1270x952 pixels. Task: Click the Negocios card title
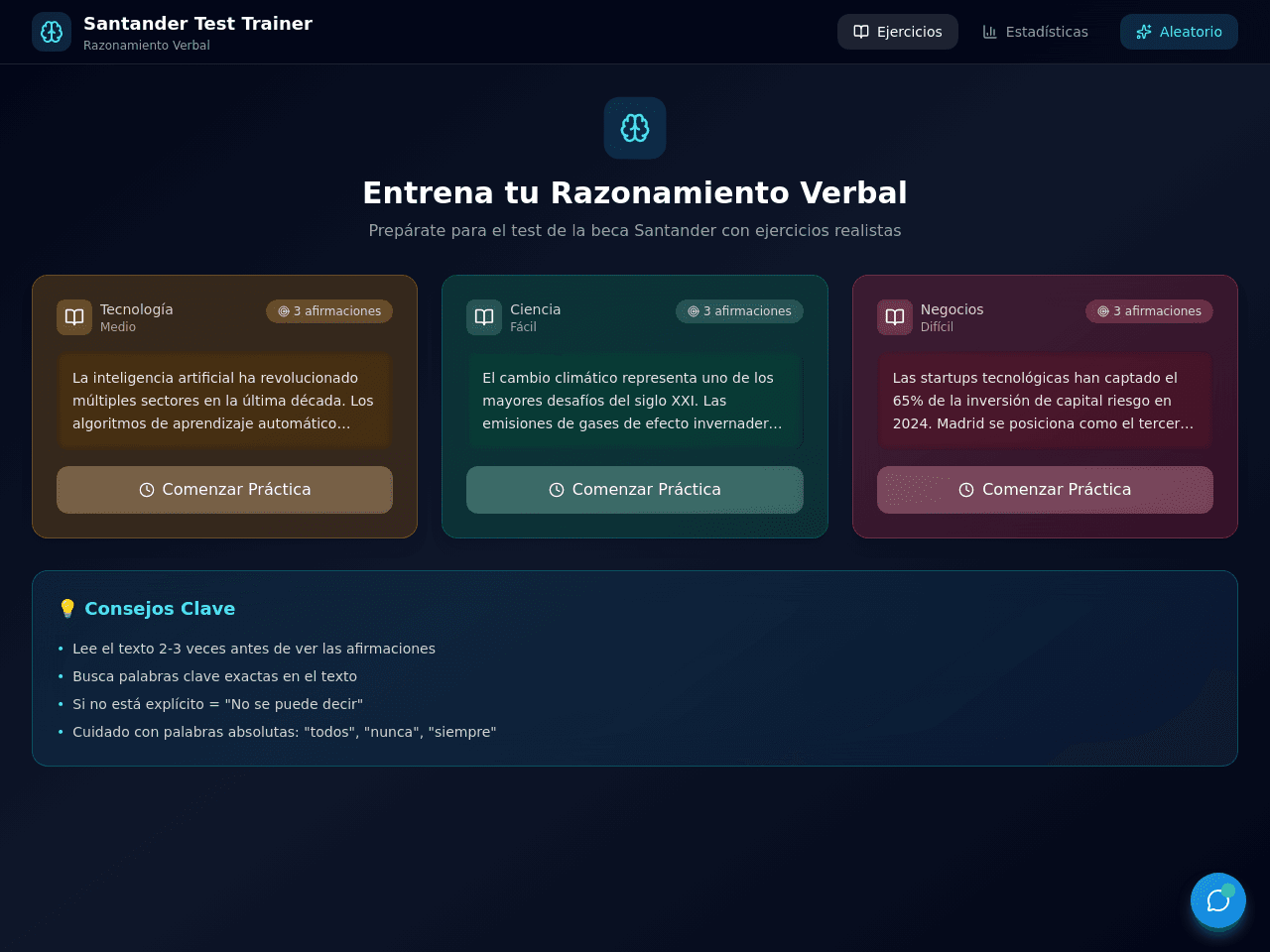coord(952,309)
